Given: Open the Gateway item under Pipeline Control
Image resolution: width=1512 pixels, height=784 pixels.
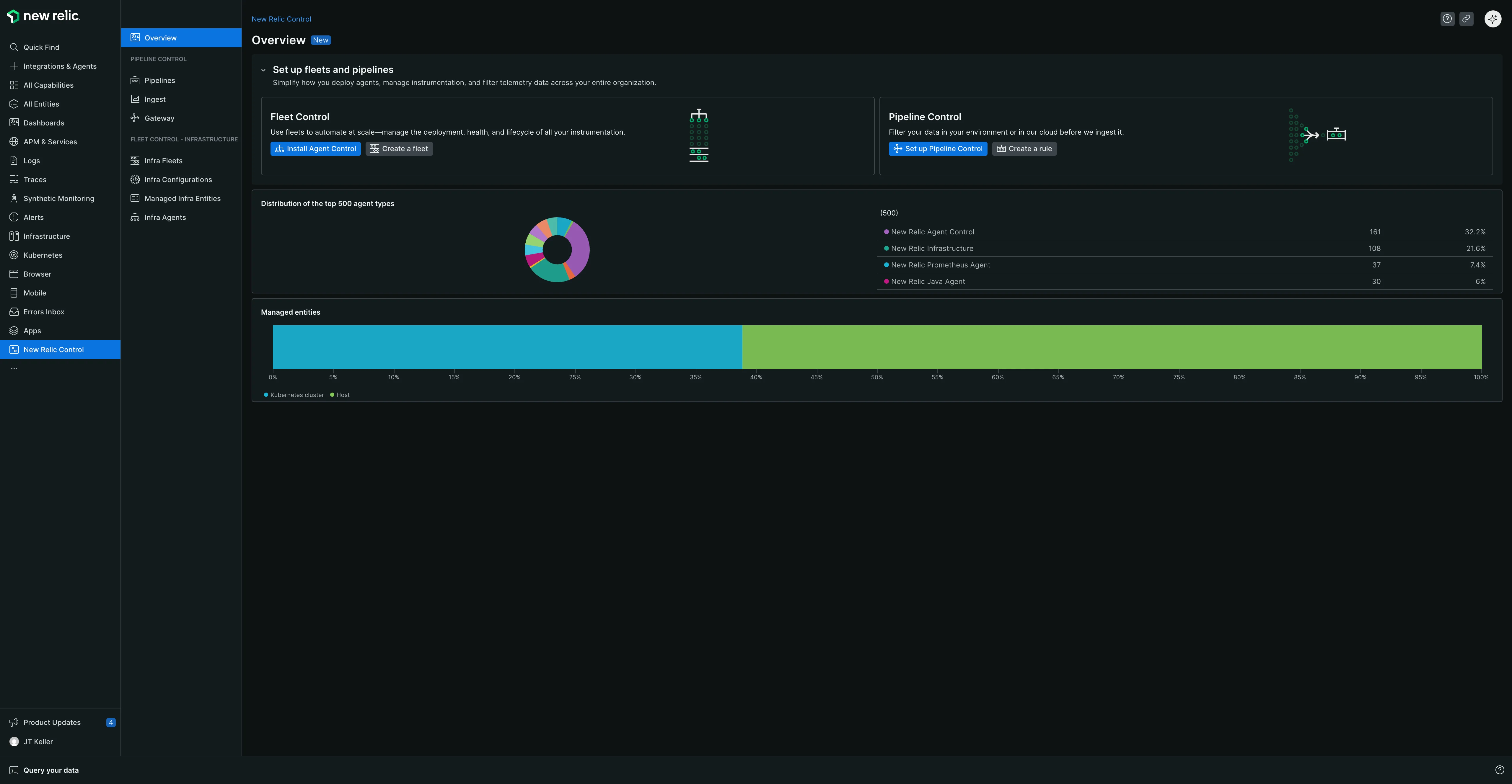Looking at the screenshot, I should point(159,118).
